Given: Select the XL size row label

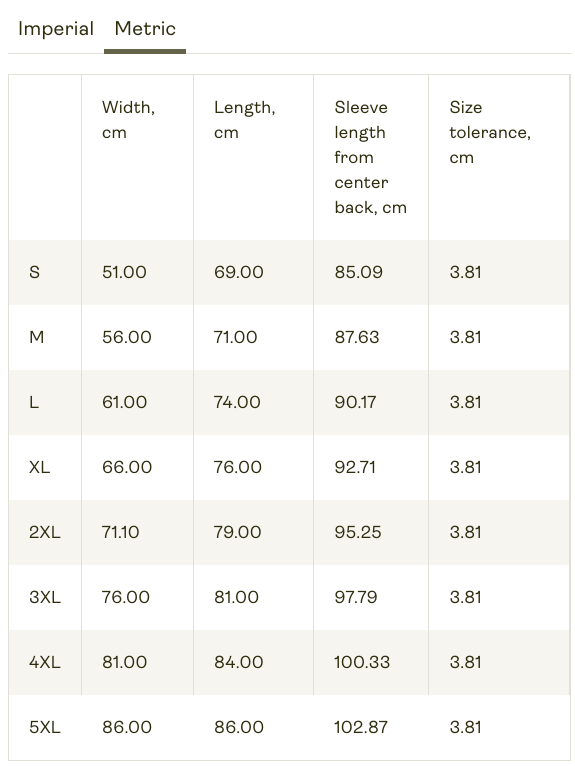Looking at the screenshot, I should [40, 467].
